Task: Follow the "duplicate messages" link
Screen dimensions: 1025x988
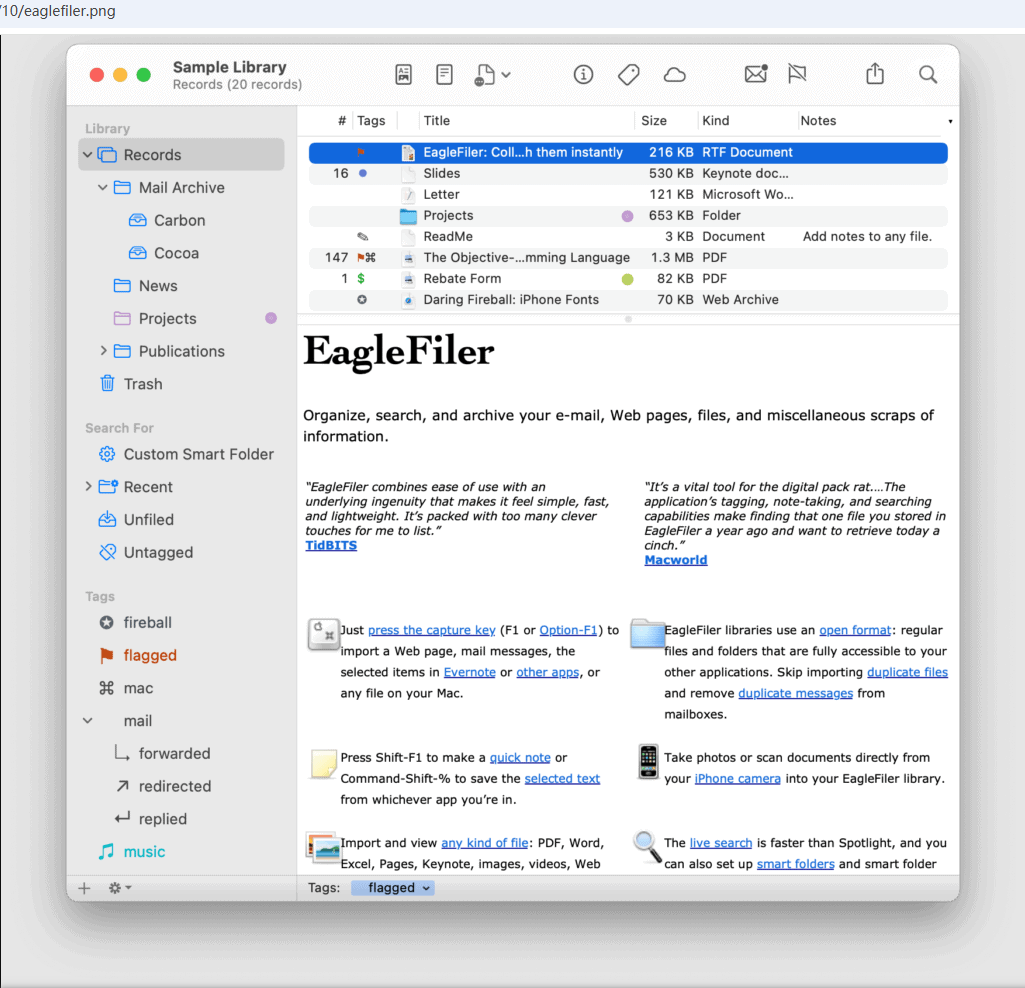Action: coord(796,693)
